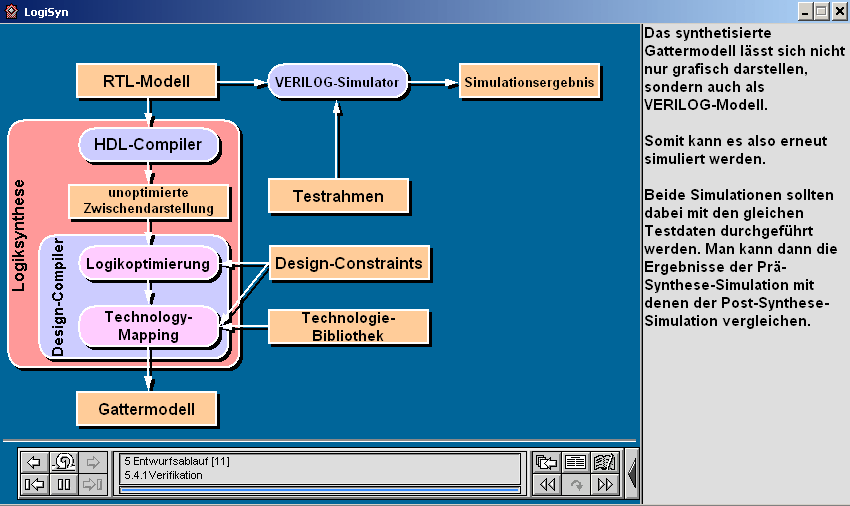Click the stacked pages back-arrow icon
The width and height of the screenshot is (850, 506).
[546, 462]
